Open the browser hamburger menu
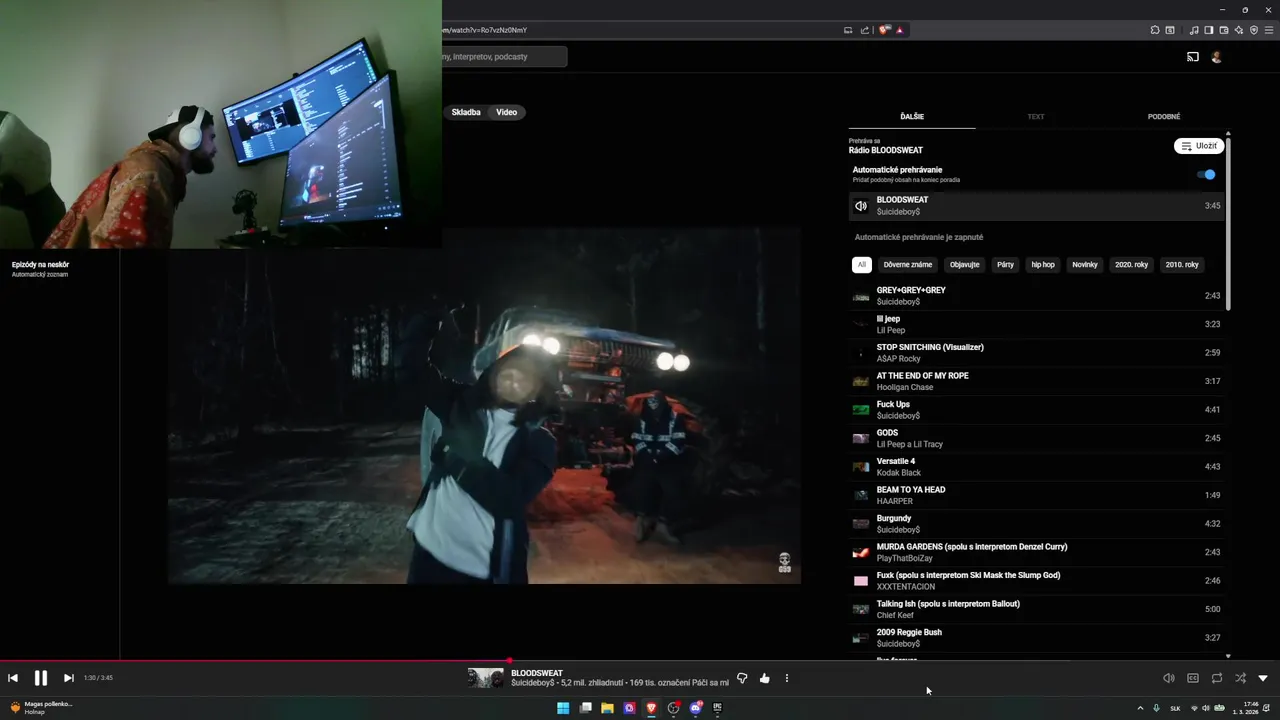The image size is (1280, 720). coord(1269,30)
